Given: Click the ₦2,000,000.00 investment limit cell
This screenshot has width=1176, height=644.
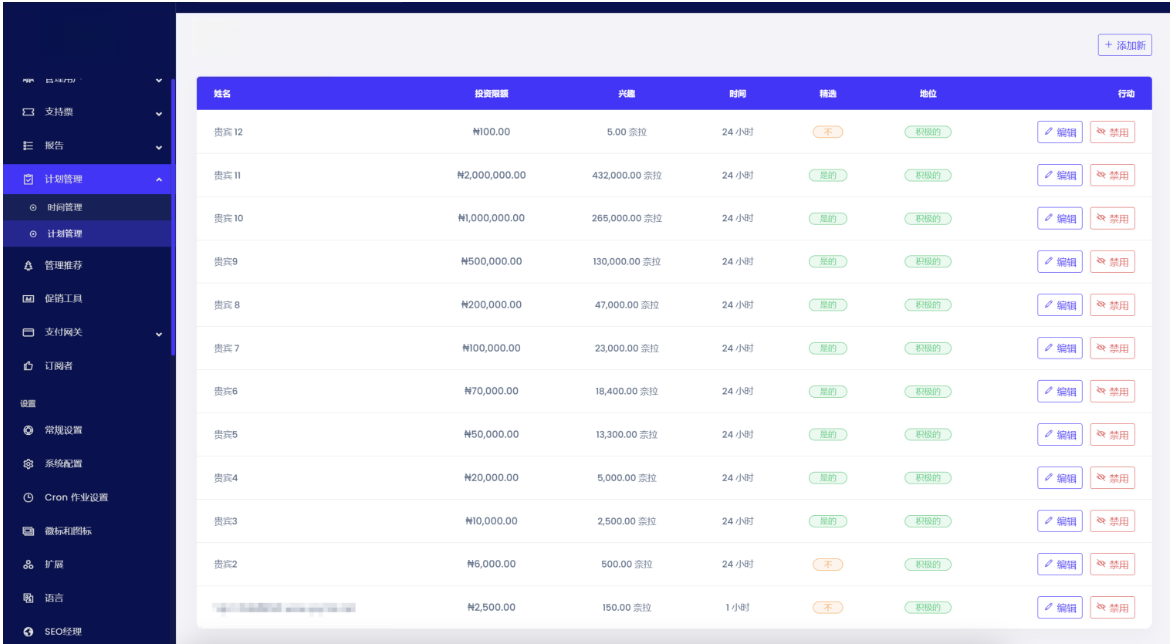Looking at the screenshot, I should pos(491,175).
